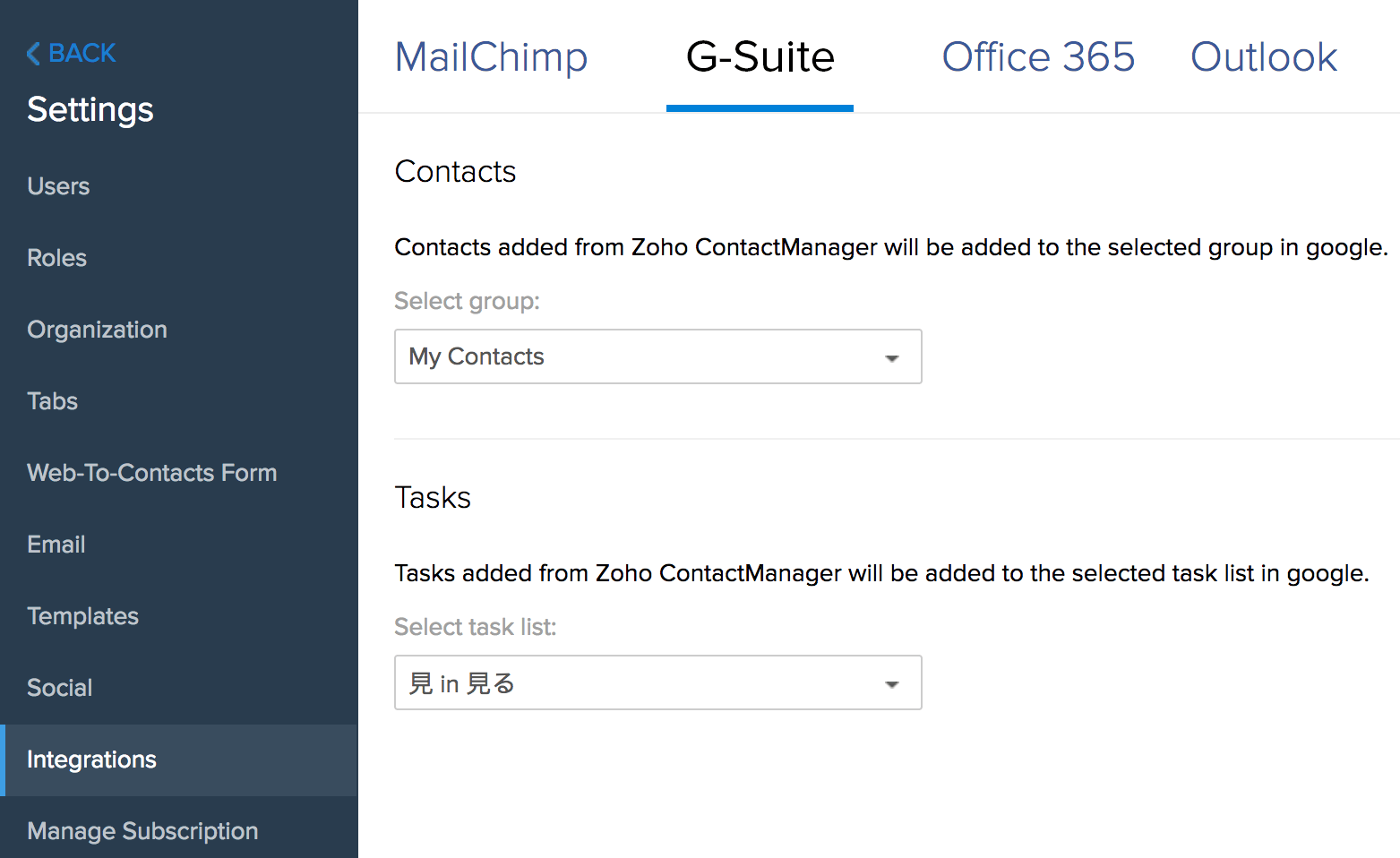
Task: Open Web-To-Contacts Form settings
Action: point(151,473)
